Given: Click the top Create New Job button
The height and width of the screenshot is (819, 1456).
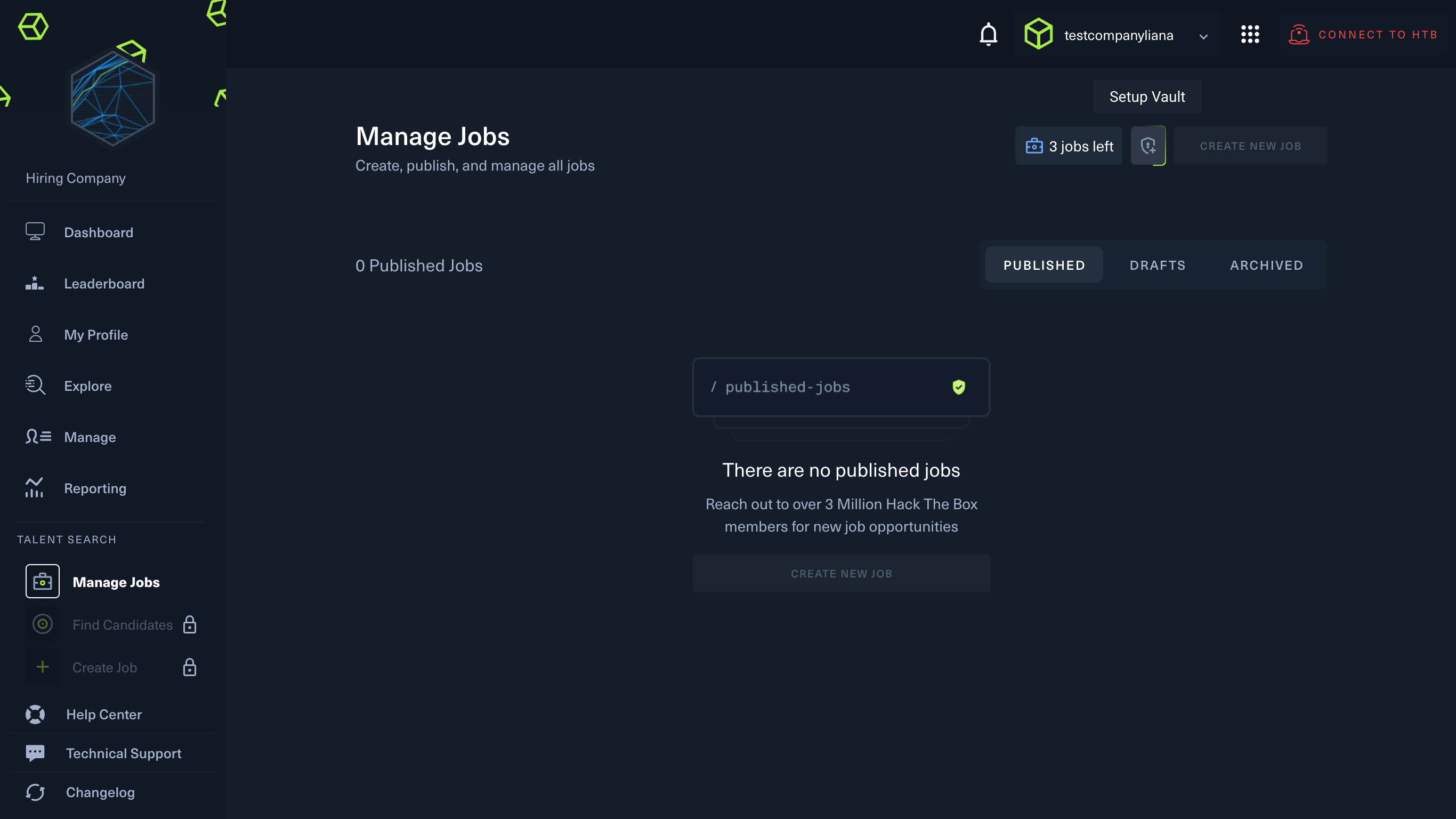Looking at the screenshot, I should [x=1250, y=146].
